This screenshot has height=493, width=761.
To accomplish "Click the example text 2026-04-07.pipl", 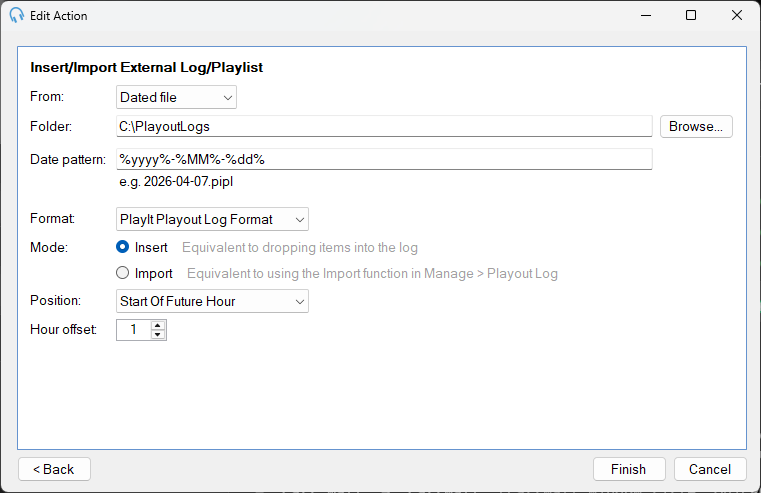I will click(188, 181).
